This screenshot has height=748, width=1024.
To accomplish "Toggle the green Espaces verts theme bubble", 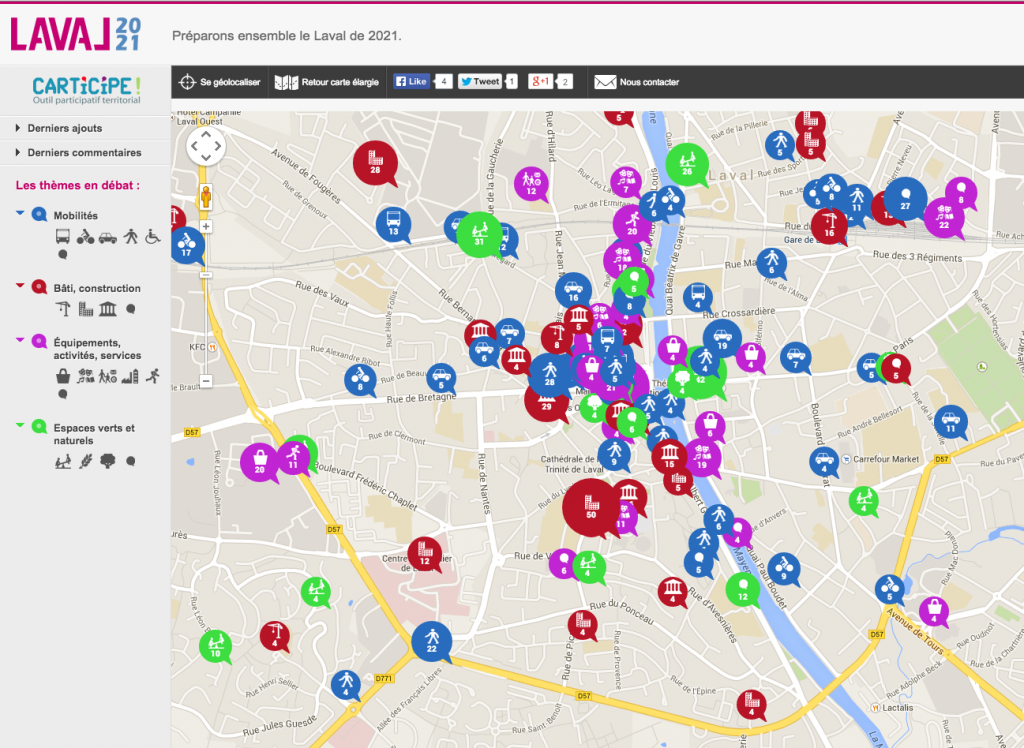I will click(39, 427).
